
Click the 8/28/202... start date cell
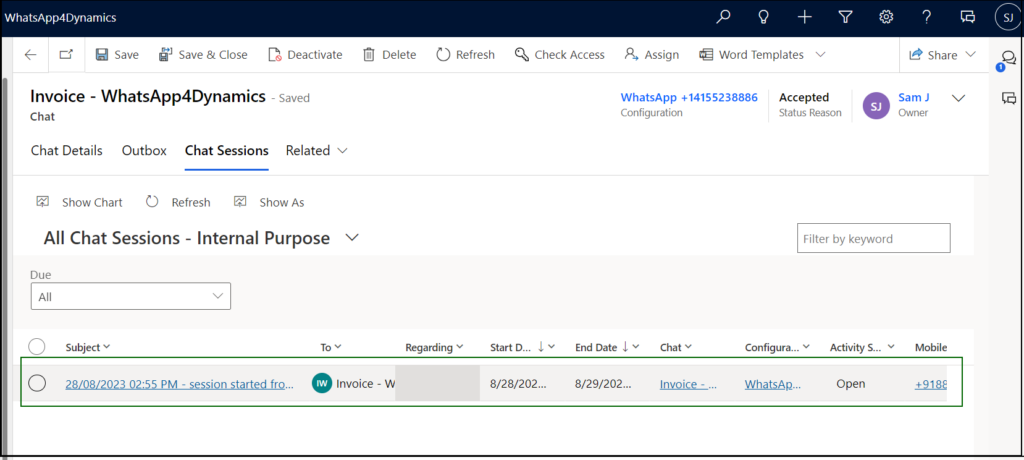point(518,384)
